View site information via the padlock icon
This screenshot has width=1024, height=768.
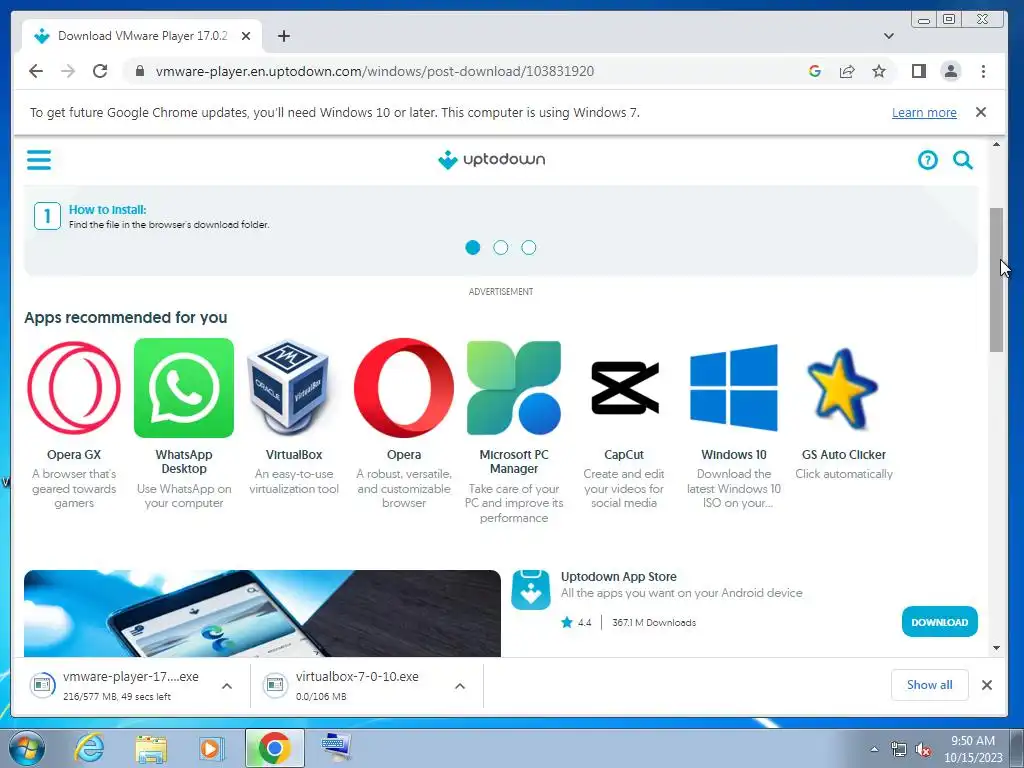click(x=140, y=71)
